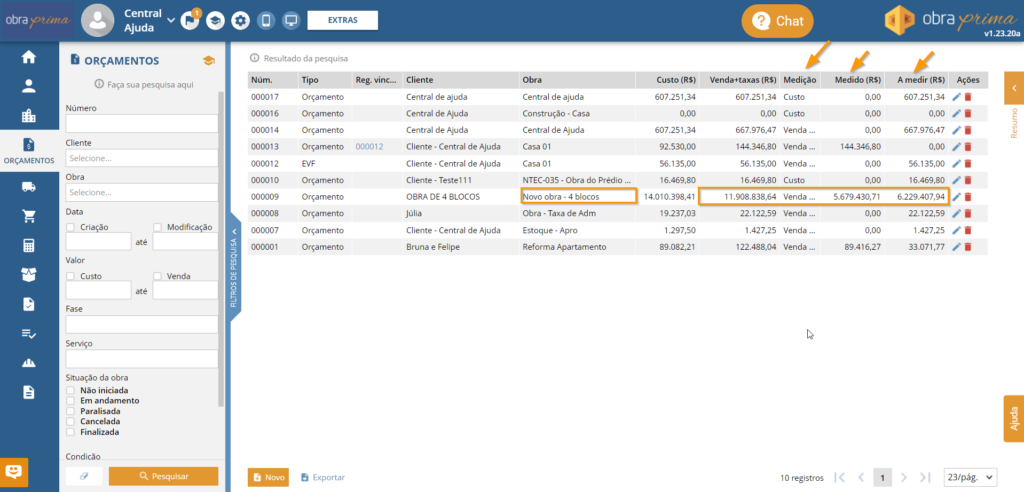1024x492 pixels.
Task: Open the open-box stock sidebar icon
Action: point(29,275)
